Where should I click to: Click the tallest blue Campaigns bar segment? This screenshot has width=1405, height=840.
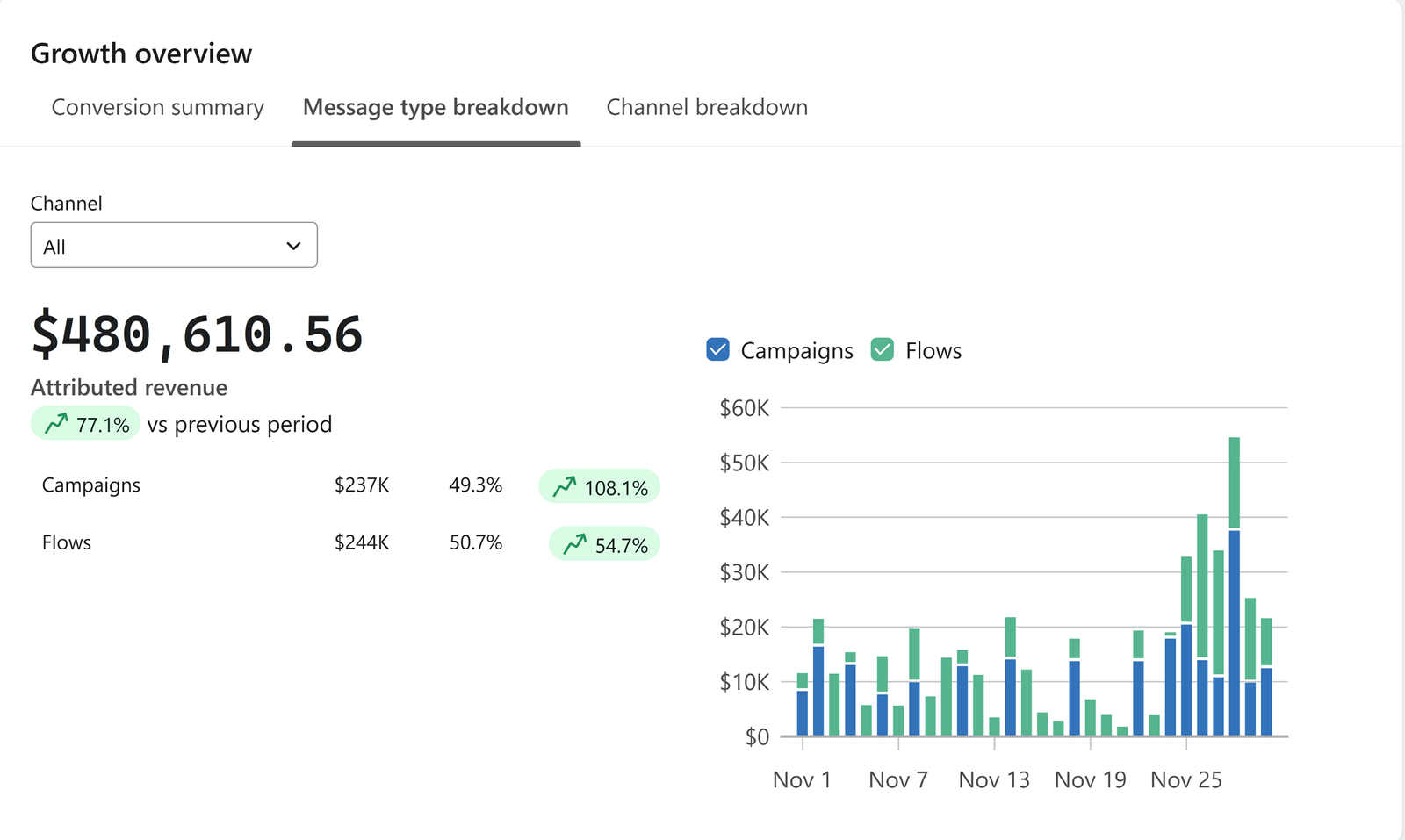pos(1234,632)
